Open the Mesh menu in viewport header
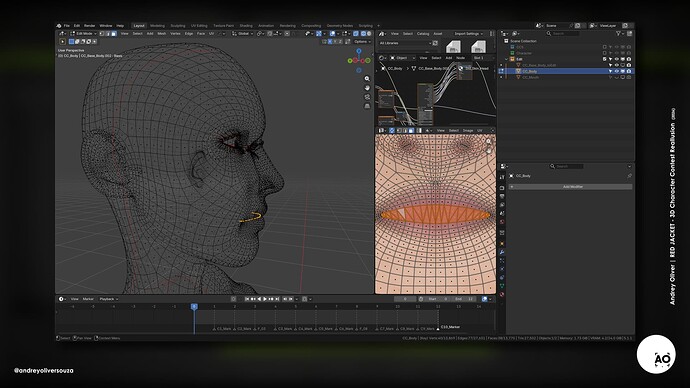The width and height of the screenshot is (690, 388). click(x=161, y=33)
